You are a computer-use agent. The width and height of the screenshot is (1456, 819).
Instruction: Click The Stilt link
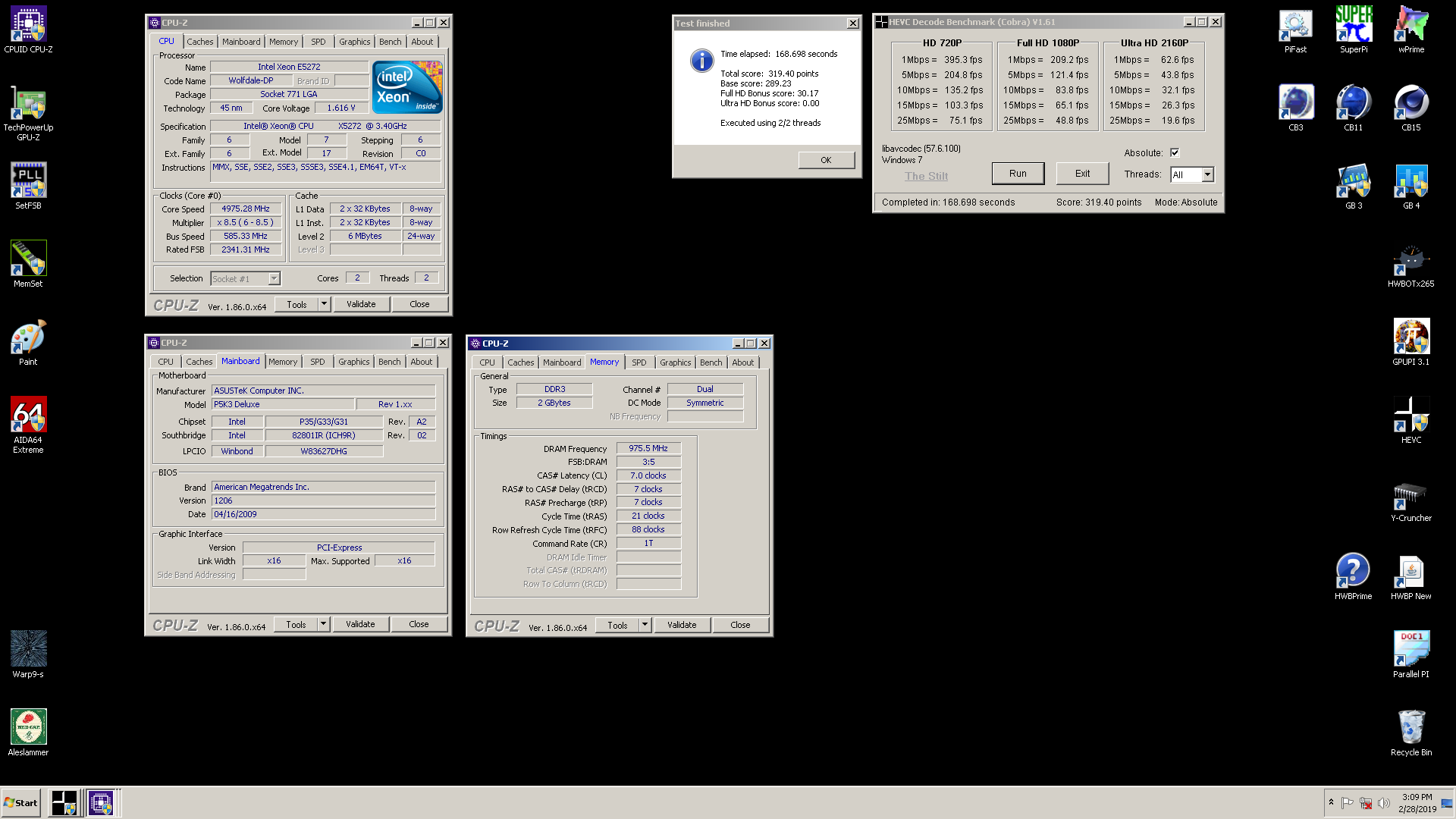[x=926, y=176]
